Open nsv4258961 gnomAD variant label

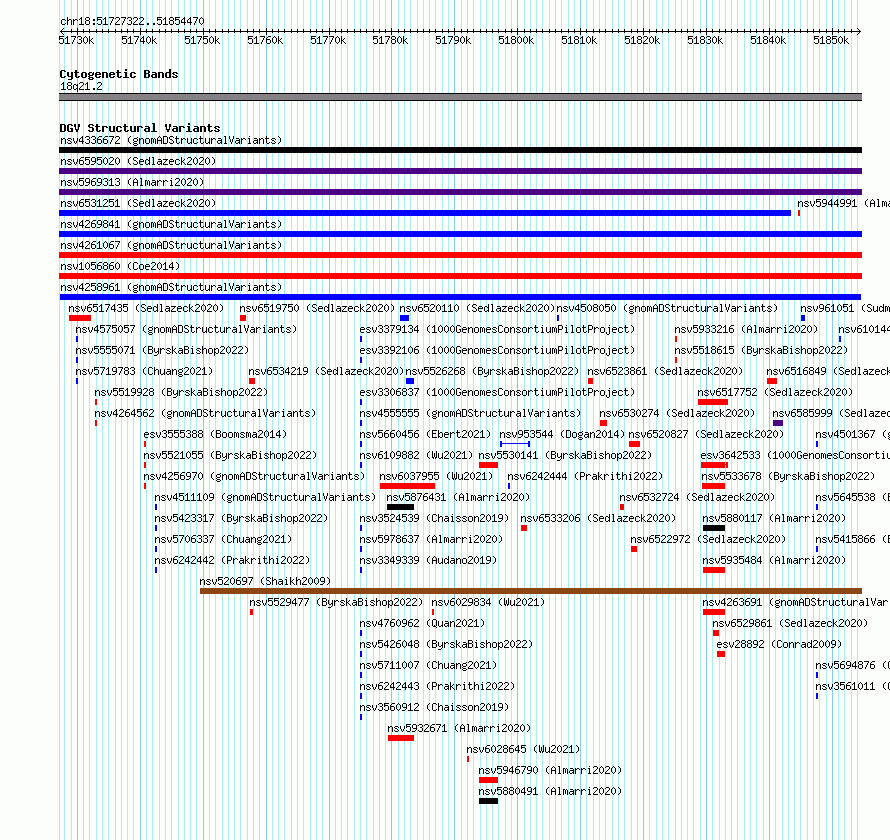coord(171,287)
